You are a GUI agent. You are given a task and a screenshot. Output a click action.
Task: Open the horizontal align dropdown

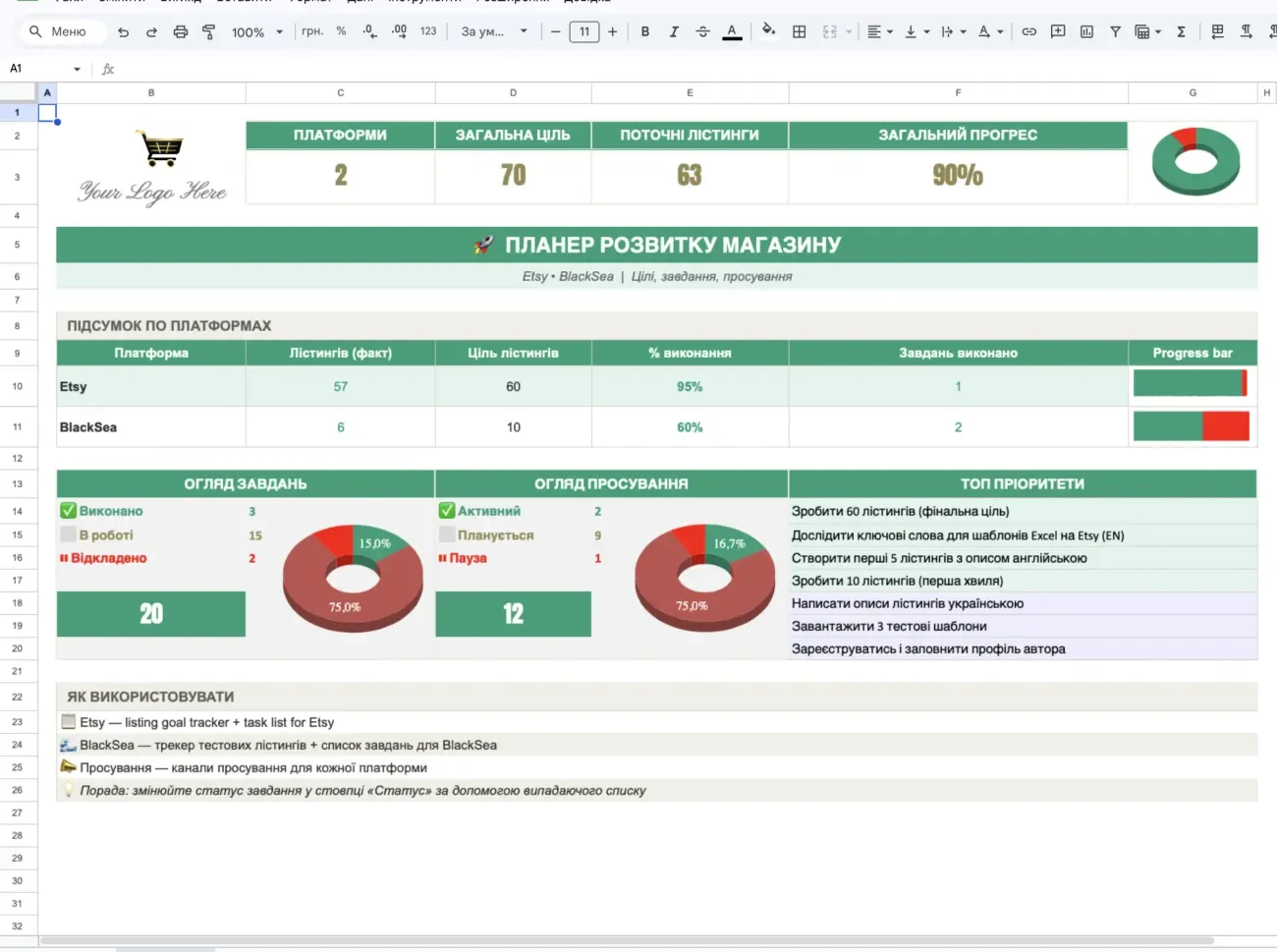tap(880, 31)
